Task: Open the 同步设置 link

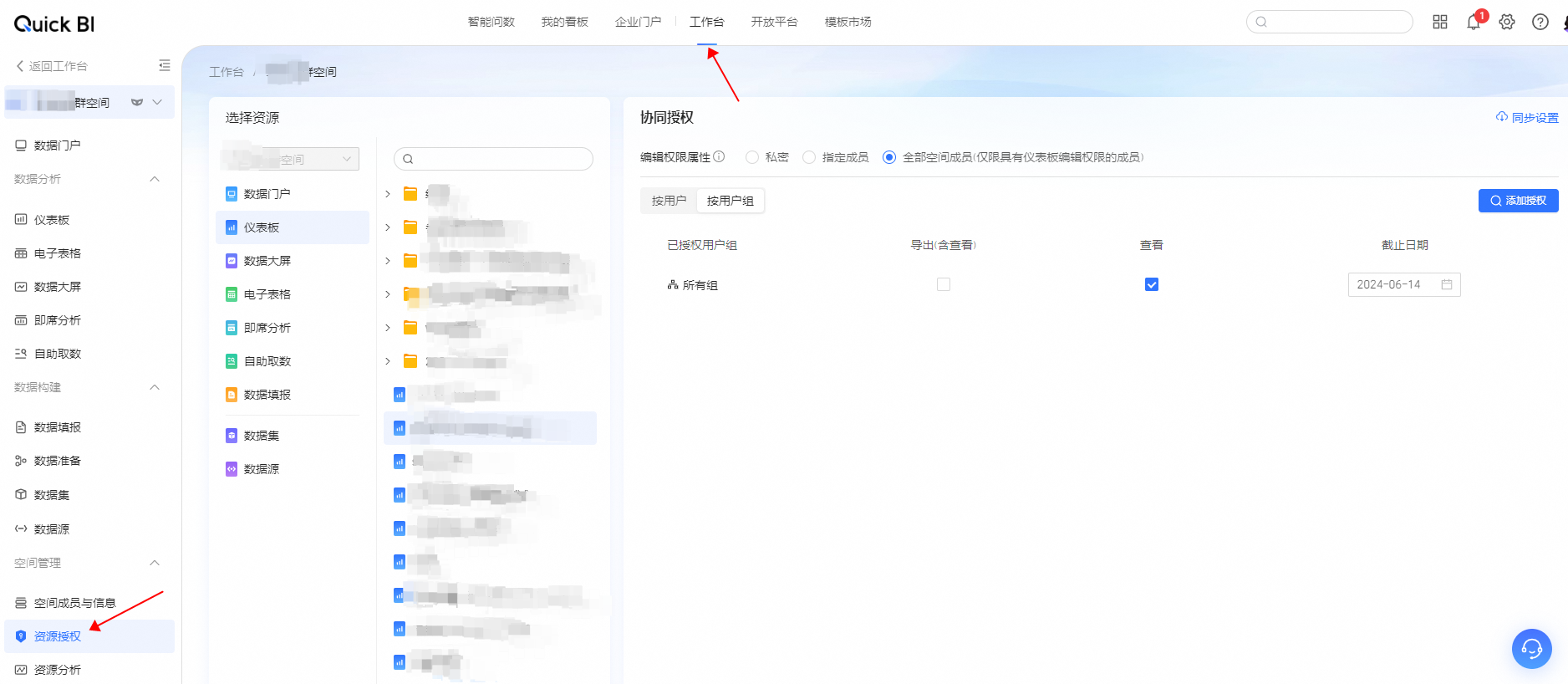Action: [x=1527, y=118]
